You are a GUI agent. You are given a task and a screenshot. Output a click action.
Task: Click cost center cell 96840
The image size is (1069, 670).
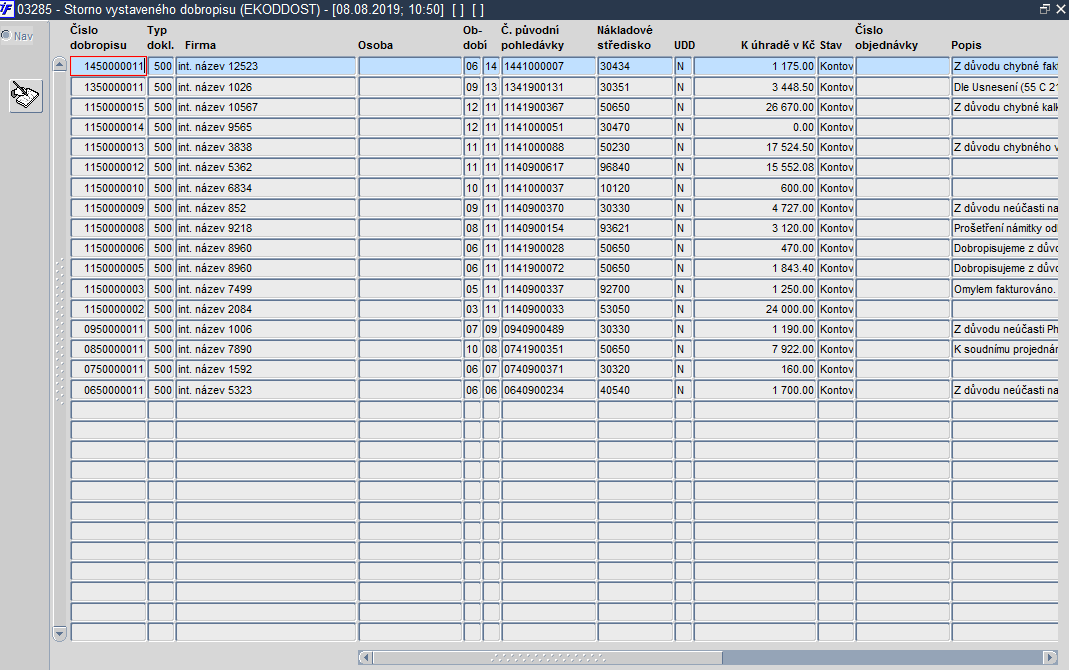point(635,168)
